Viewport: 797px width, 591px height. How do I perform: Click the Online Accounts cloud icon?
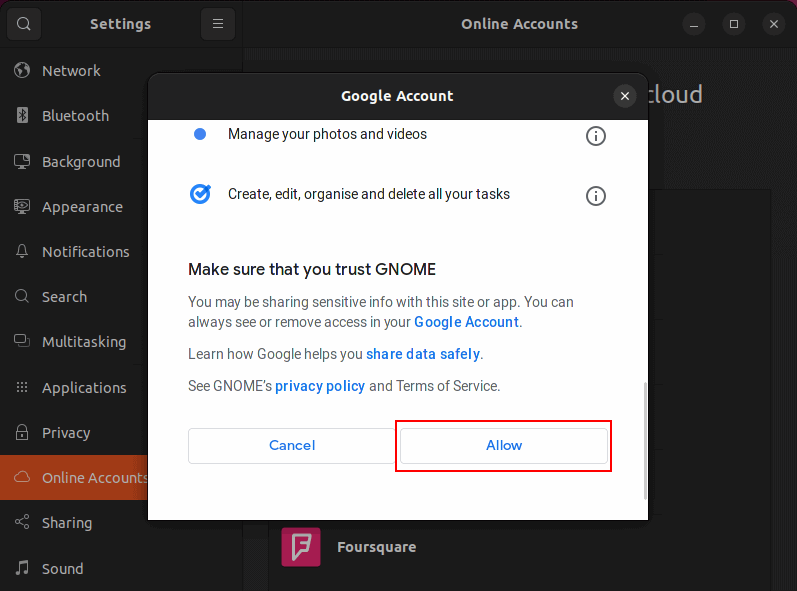(22, 477)
